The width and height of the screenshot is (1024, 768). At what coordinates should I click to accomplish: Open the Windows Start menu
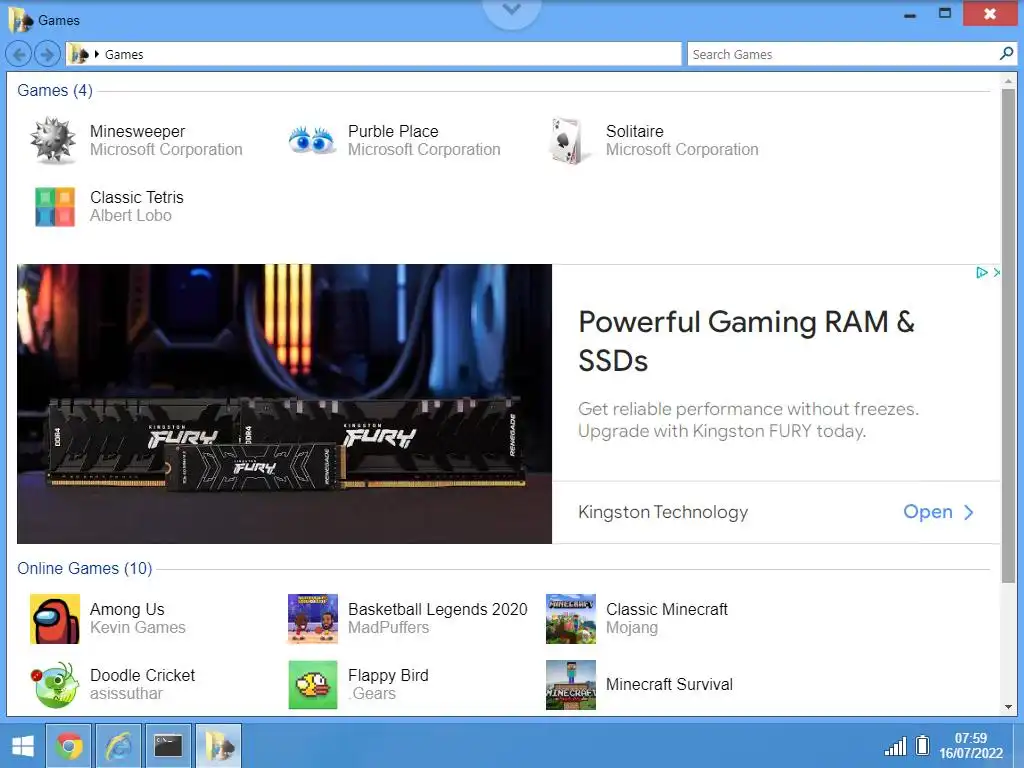pyautogui.click(x=23, y=746)
